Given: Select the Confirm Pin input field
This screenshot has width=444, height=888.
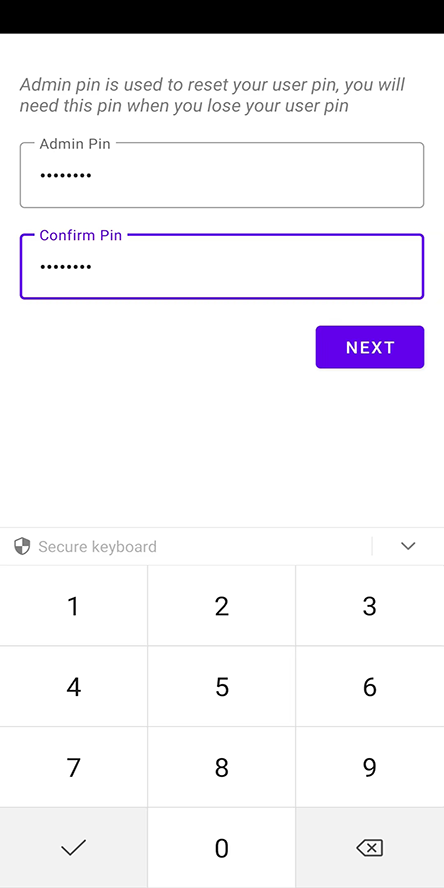Looking at the screenshot, I should [222, 266].
